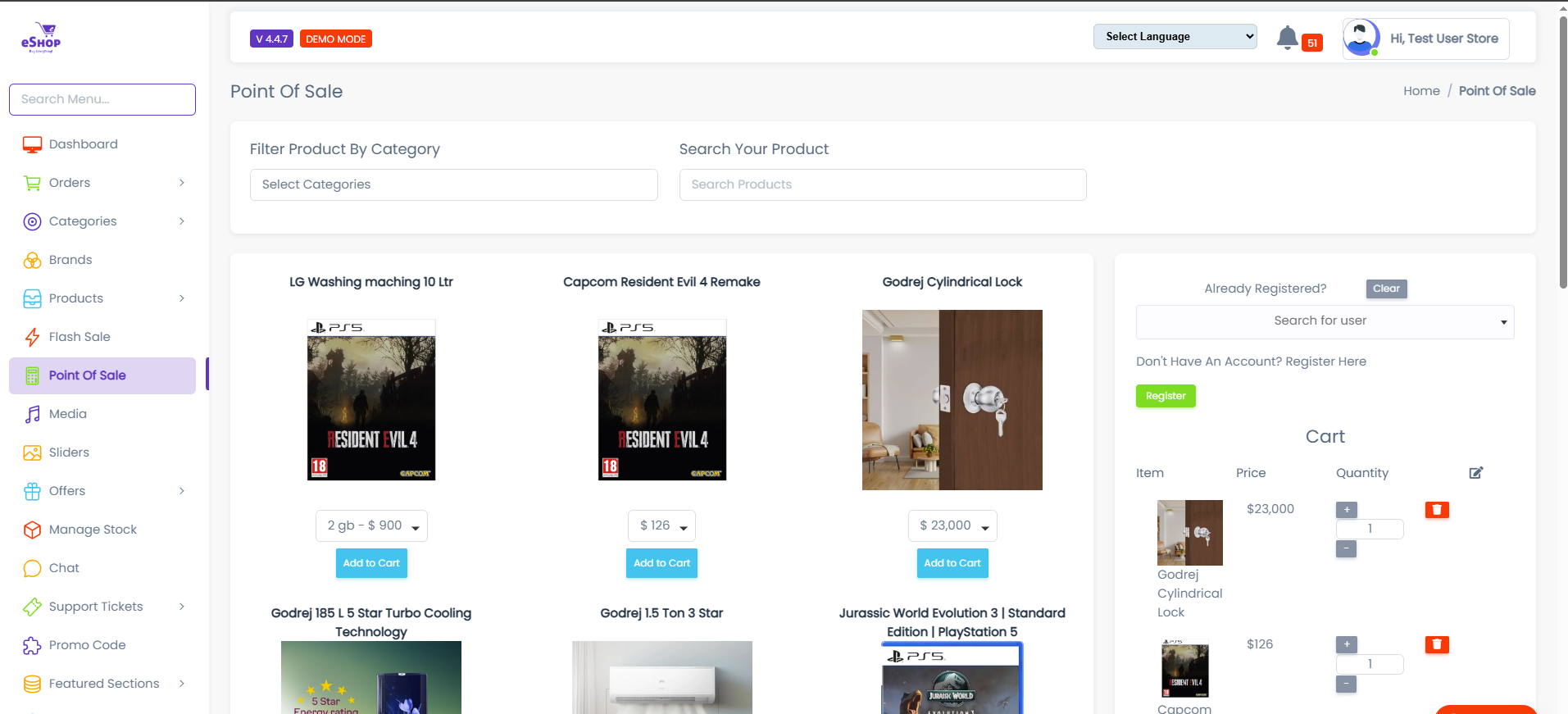Click the Search Menu input field
This screenshot has width=1568, height=714.
tap(102, 99)
